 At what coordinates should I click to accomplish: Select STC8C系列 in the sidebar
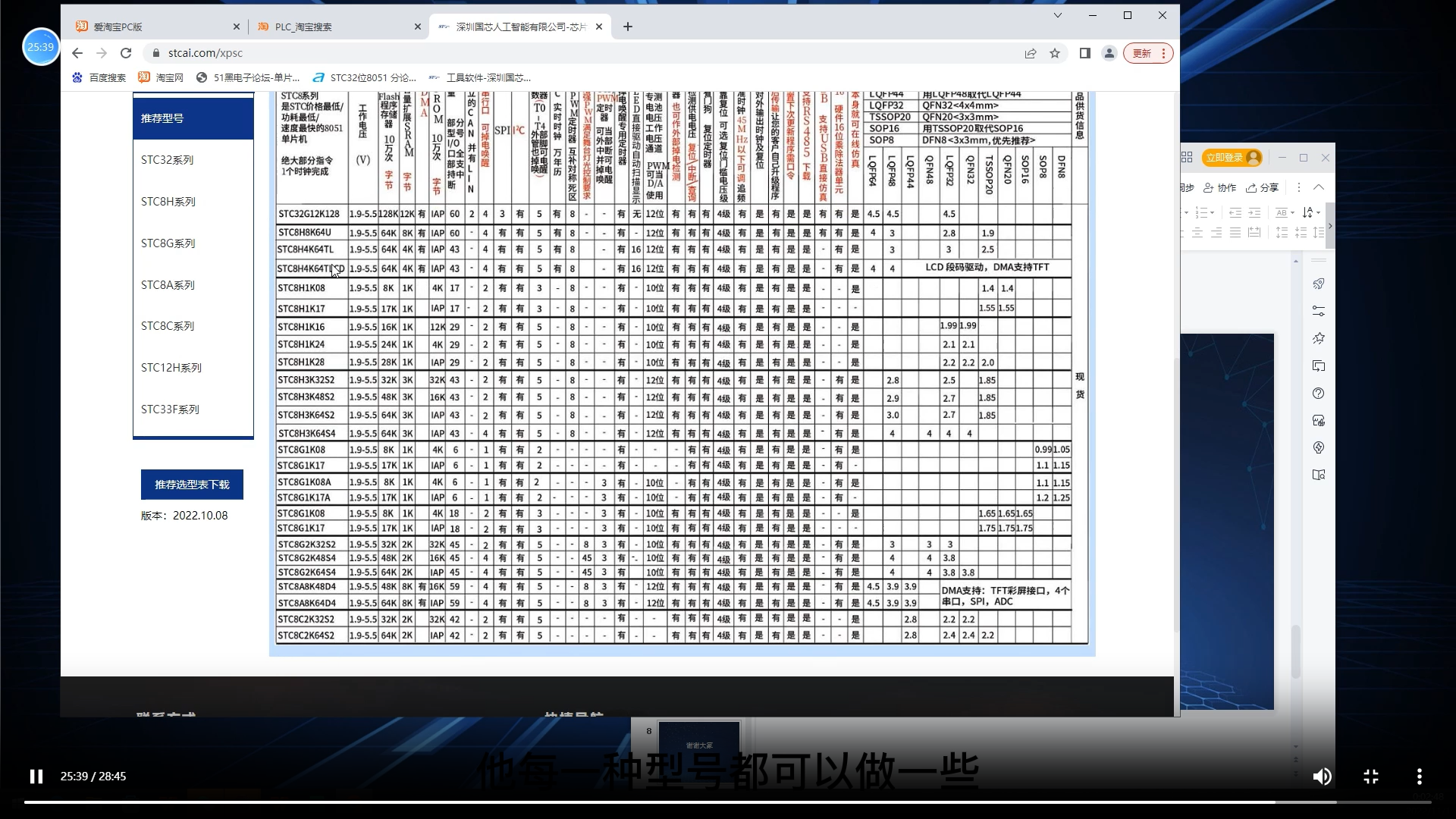tap(193, 326)
